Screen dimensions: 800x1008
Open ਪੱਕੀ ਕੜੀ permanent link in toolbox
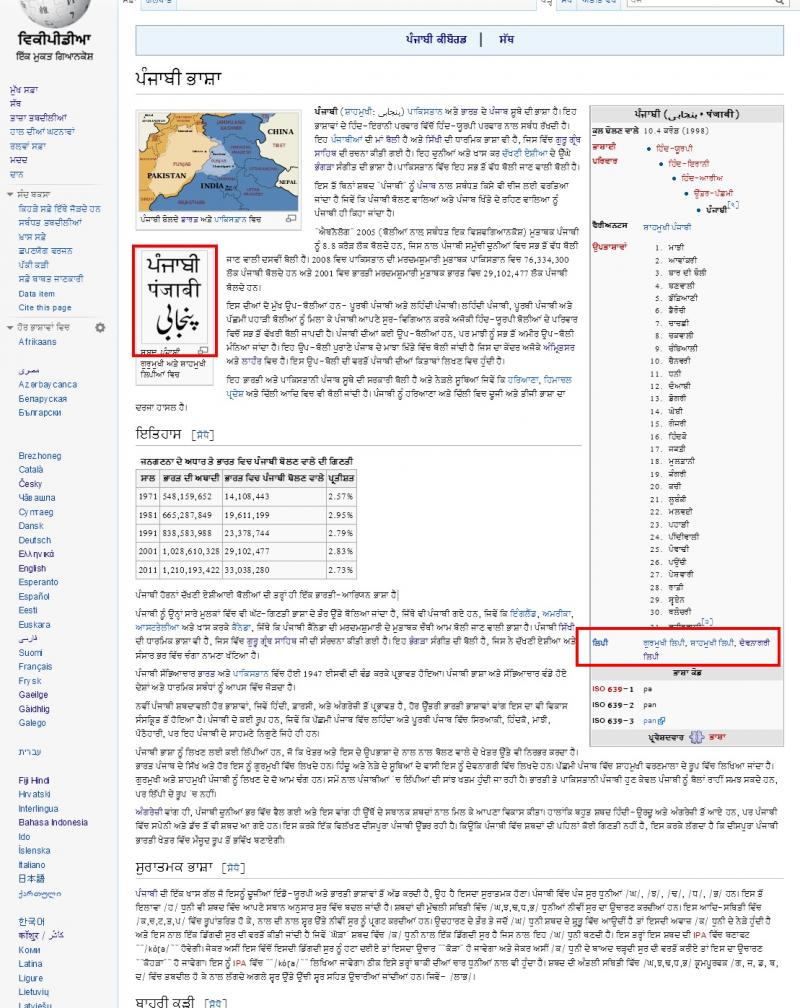(33, 266)
